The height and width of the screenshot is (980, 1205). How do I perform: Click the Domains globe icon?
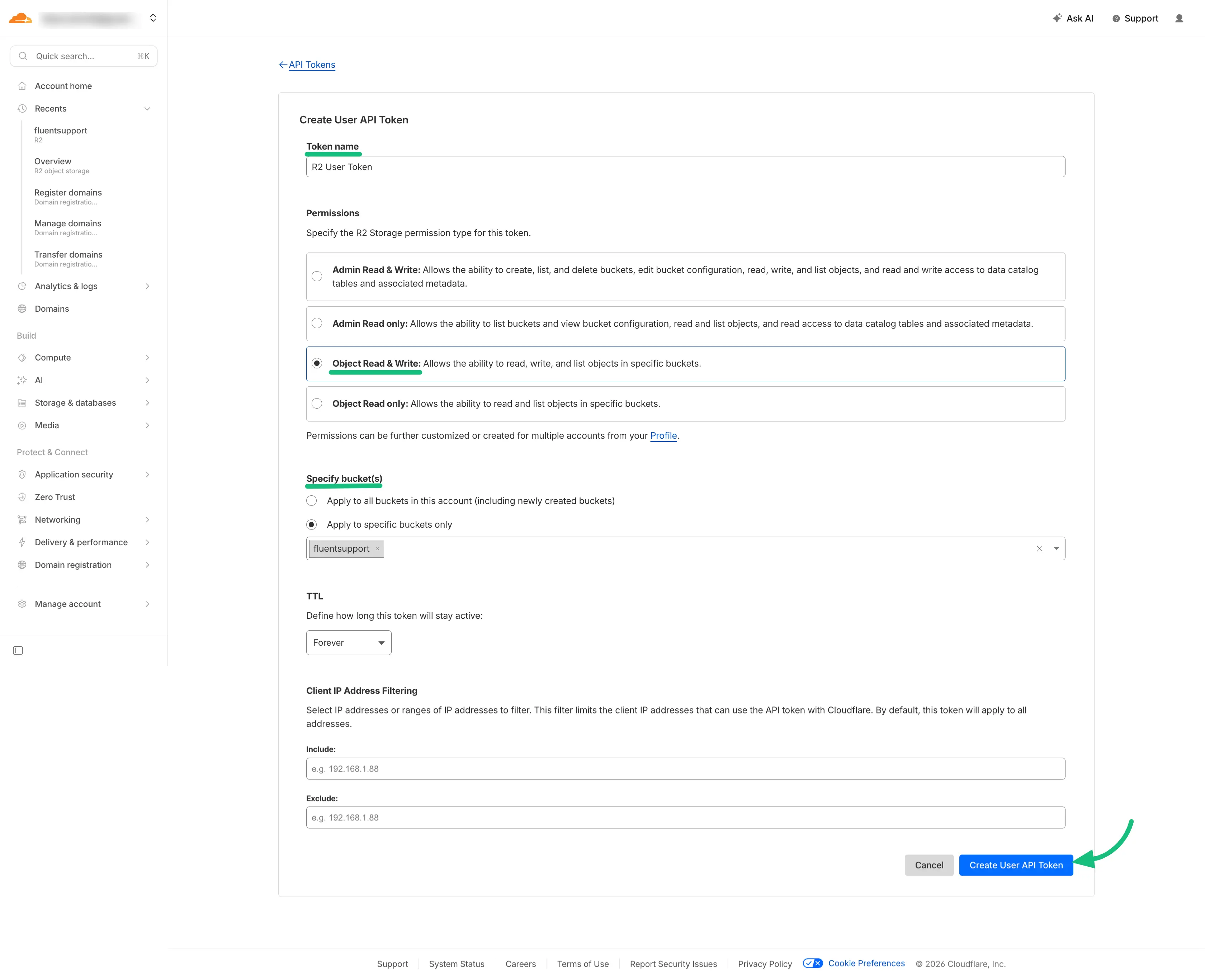(x=22, y=309)
